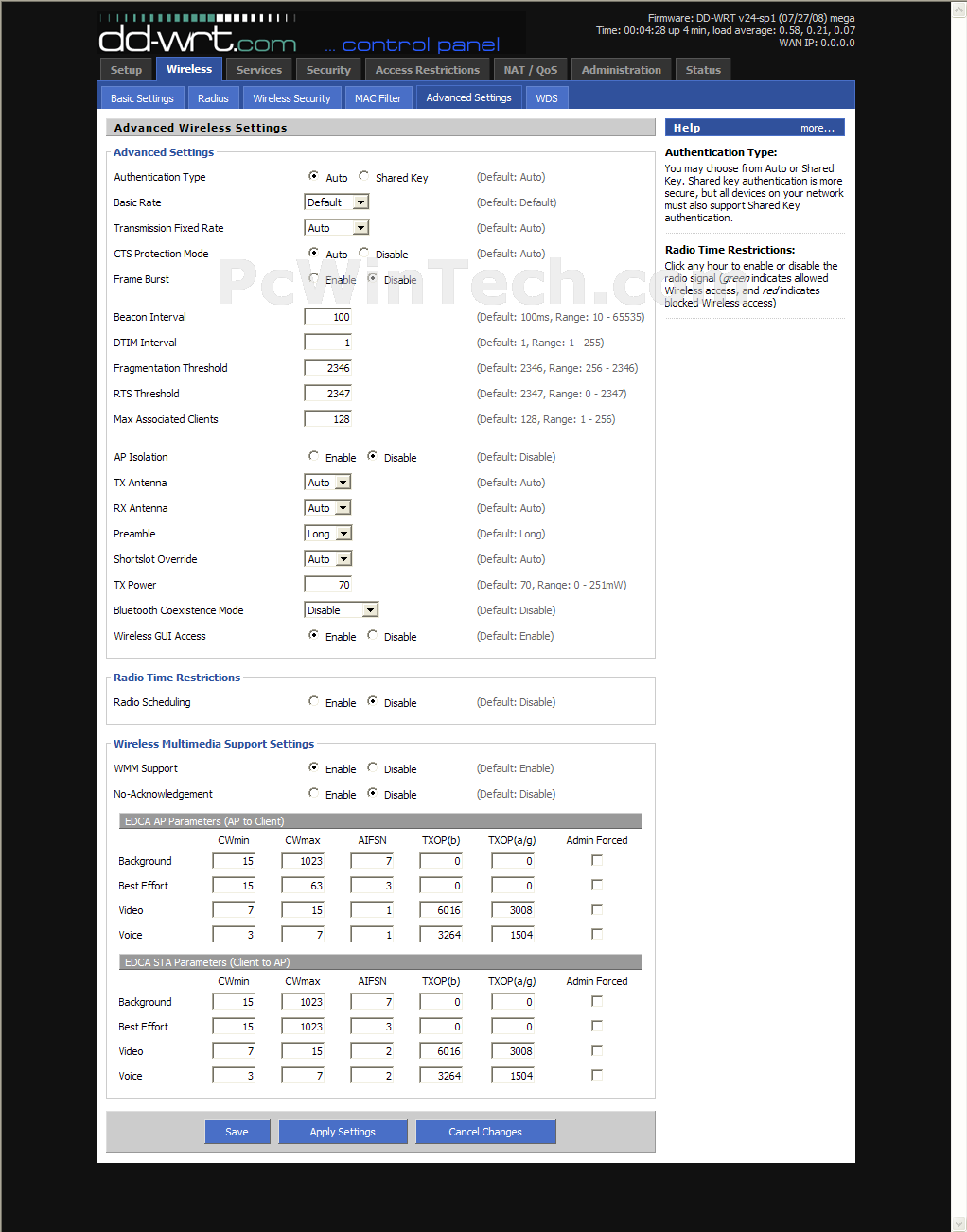Set CTS Protection Mode to Disable
This screenshot has width=967, height=1232.
[x=364, y=253]
